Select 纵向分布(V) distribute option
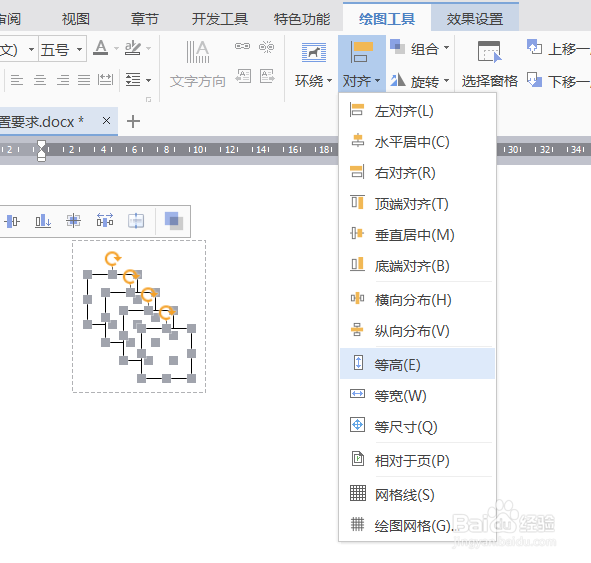This screenshot has width=591, height=563. coord(417,331)
